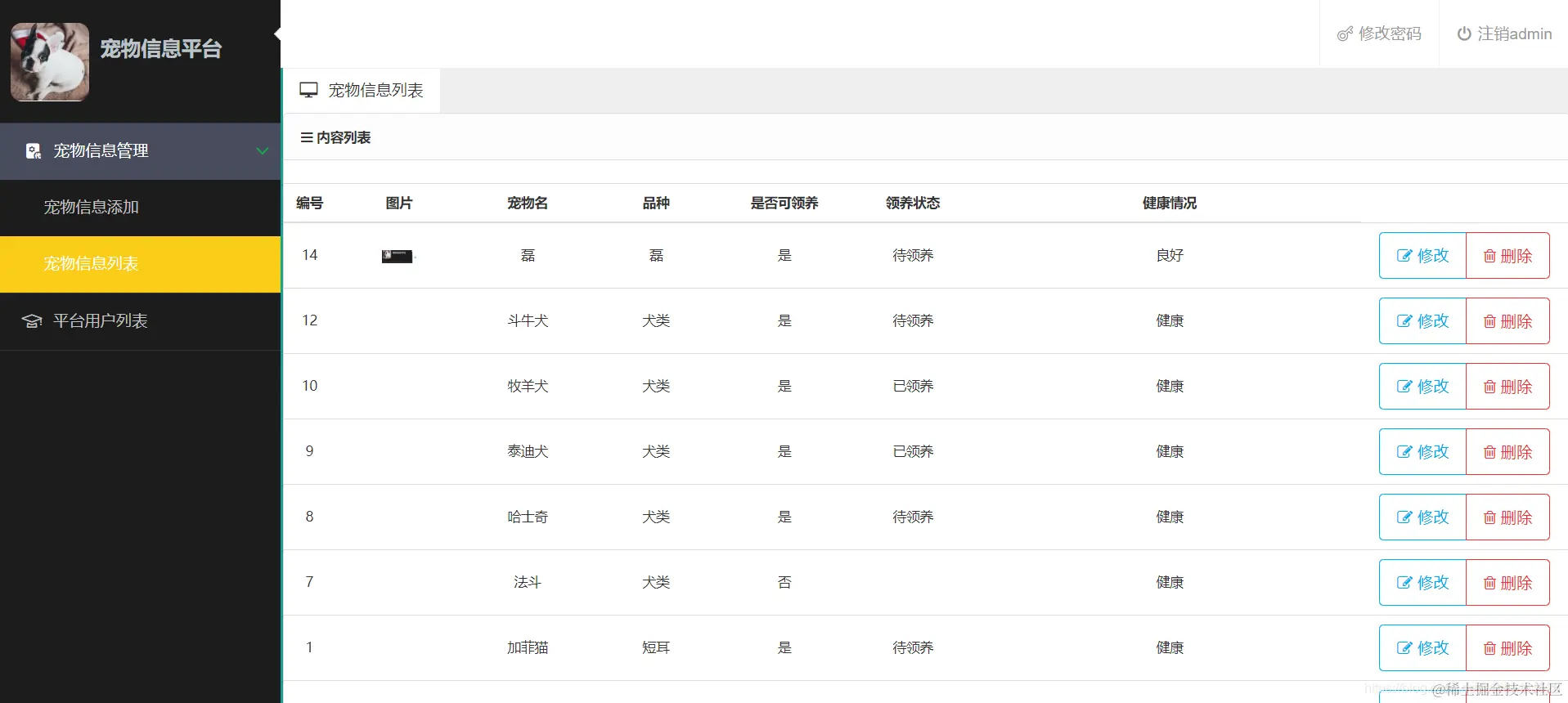Edit the 斗牛犬 row with 修改
Viewport: 1568px width, 703px height.
click(x=1422, y=321)
